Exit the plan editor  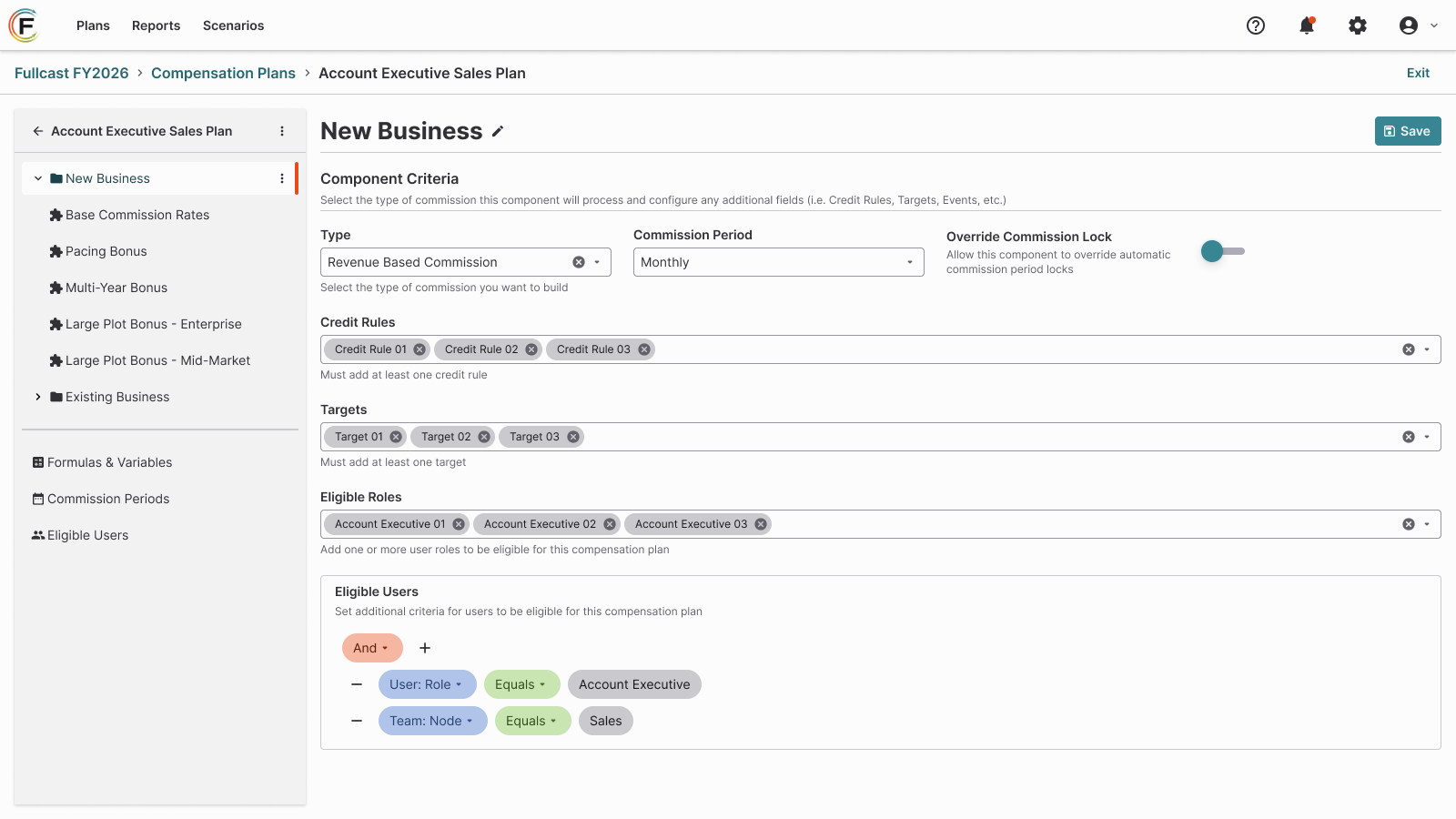(1418, 73)
